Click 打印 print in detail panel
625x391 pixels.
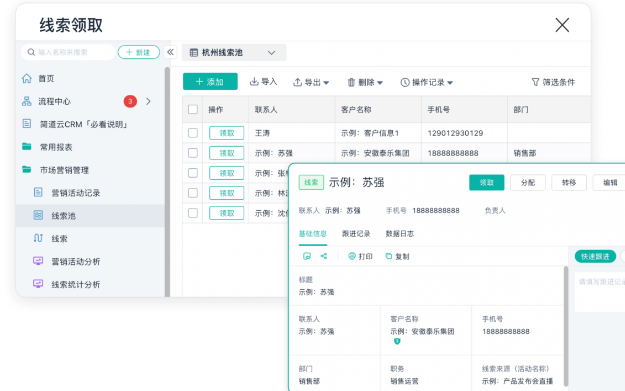point(360,256)
